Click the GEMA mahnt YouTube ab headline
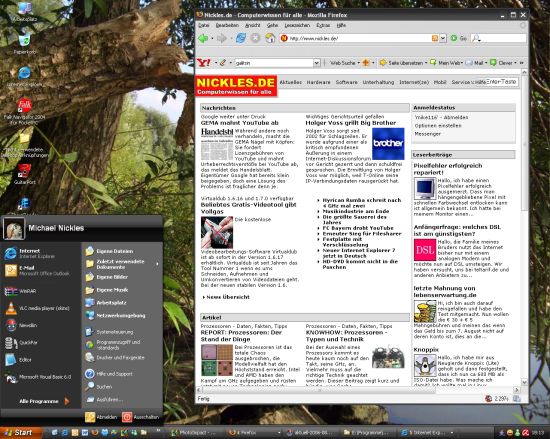The image size is (550, 439). (240, 123)
